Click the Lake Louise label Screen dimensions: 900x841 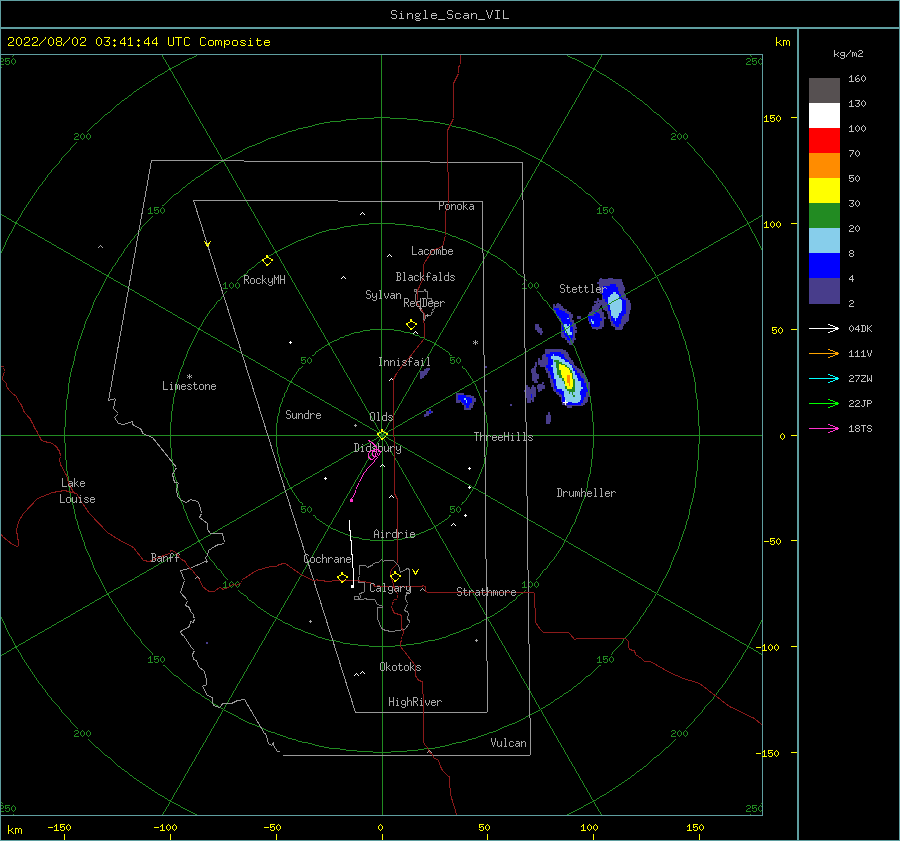point(77,491)
